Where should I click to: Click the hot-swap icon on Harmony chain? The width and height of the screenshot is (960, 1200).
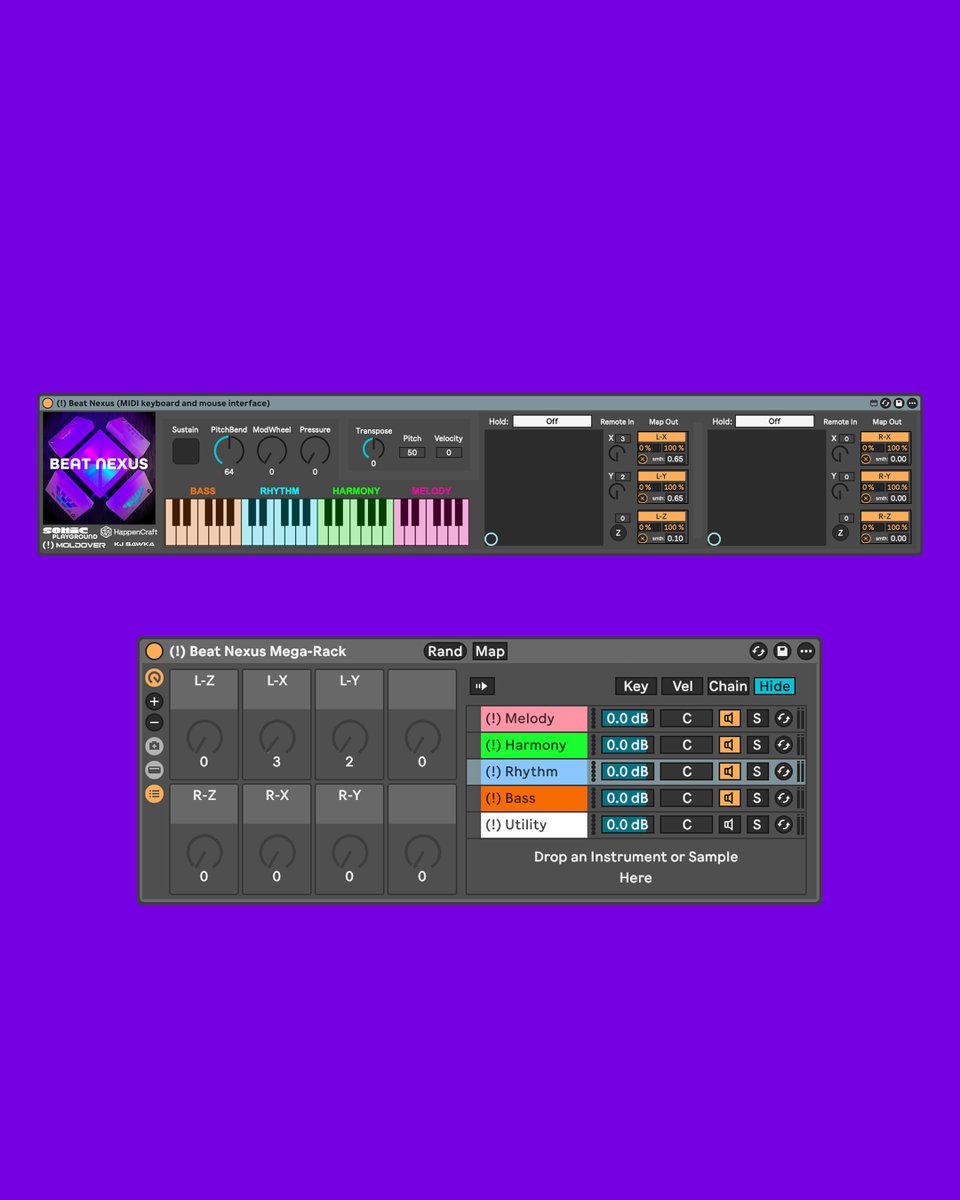(783, 745)
